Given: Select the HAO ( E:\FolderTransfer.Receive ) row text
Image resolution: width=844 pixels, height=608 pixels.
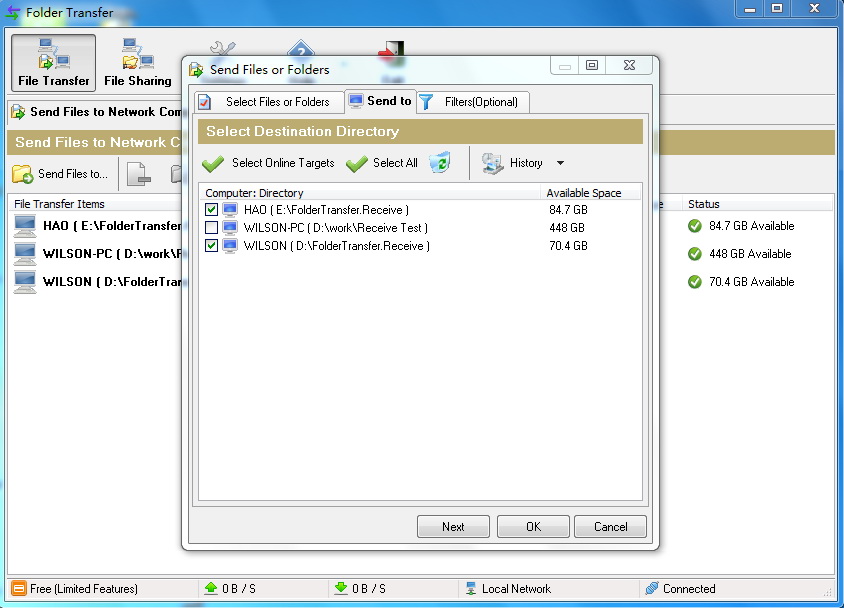Looking at the screenshot, I should click(x=326, y=209).
